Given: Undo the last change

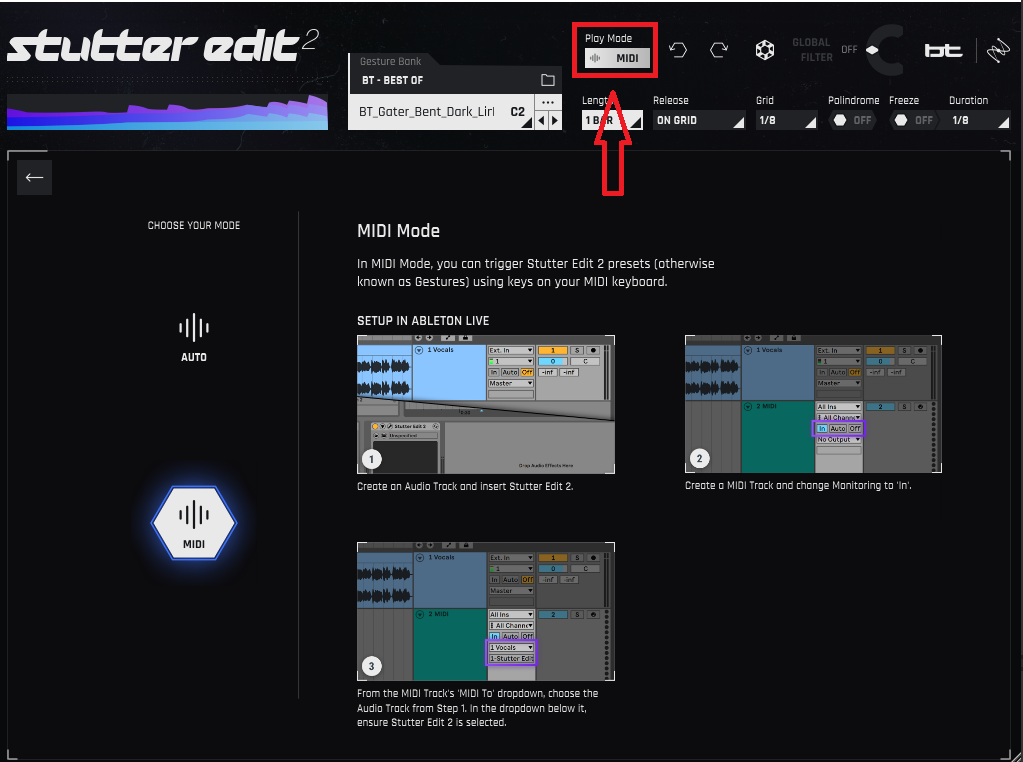Looking at the screenshot, I should pyautogui.click(x=678, y=50).
